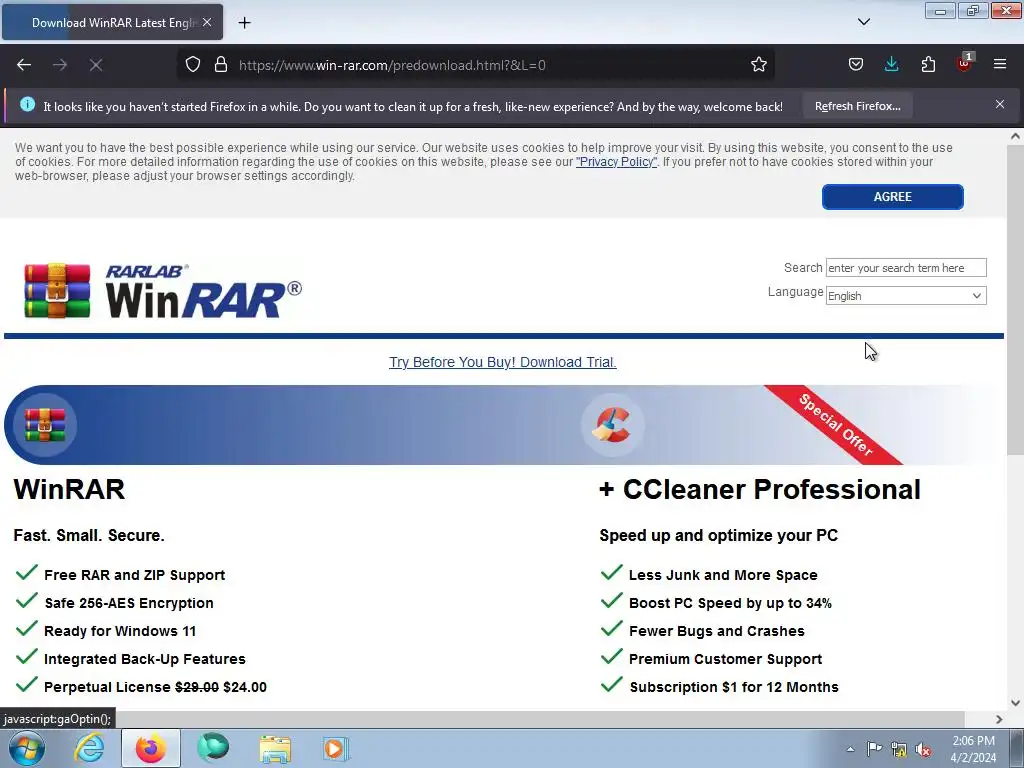Open the Windows Start menu orb
The image size is (1024, 768).
pyautogui.click(x=27, y=748)
